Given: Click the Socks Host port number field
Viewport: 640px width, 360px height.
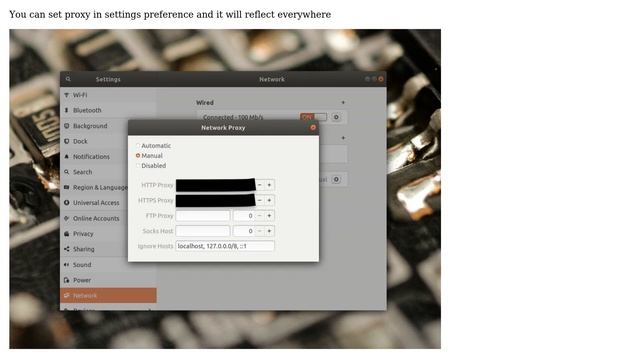Looking at the screenshot, I should (244, 231).
